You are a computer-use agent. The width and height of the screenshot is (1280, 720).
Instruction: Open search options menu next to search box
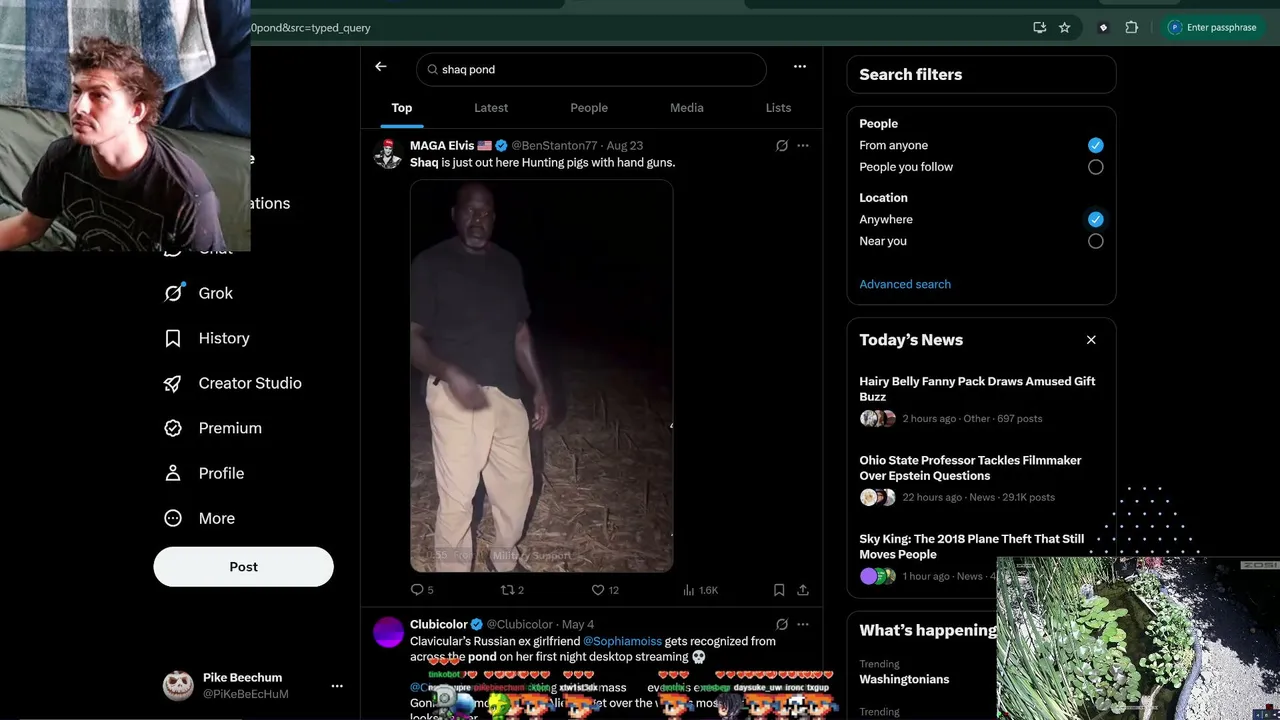(x=800, y=67)
